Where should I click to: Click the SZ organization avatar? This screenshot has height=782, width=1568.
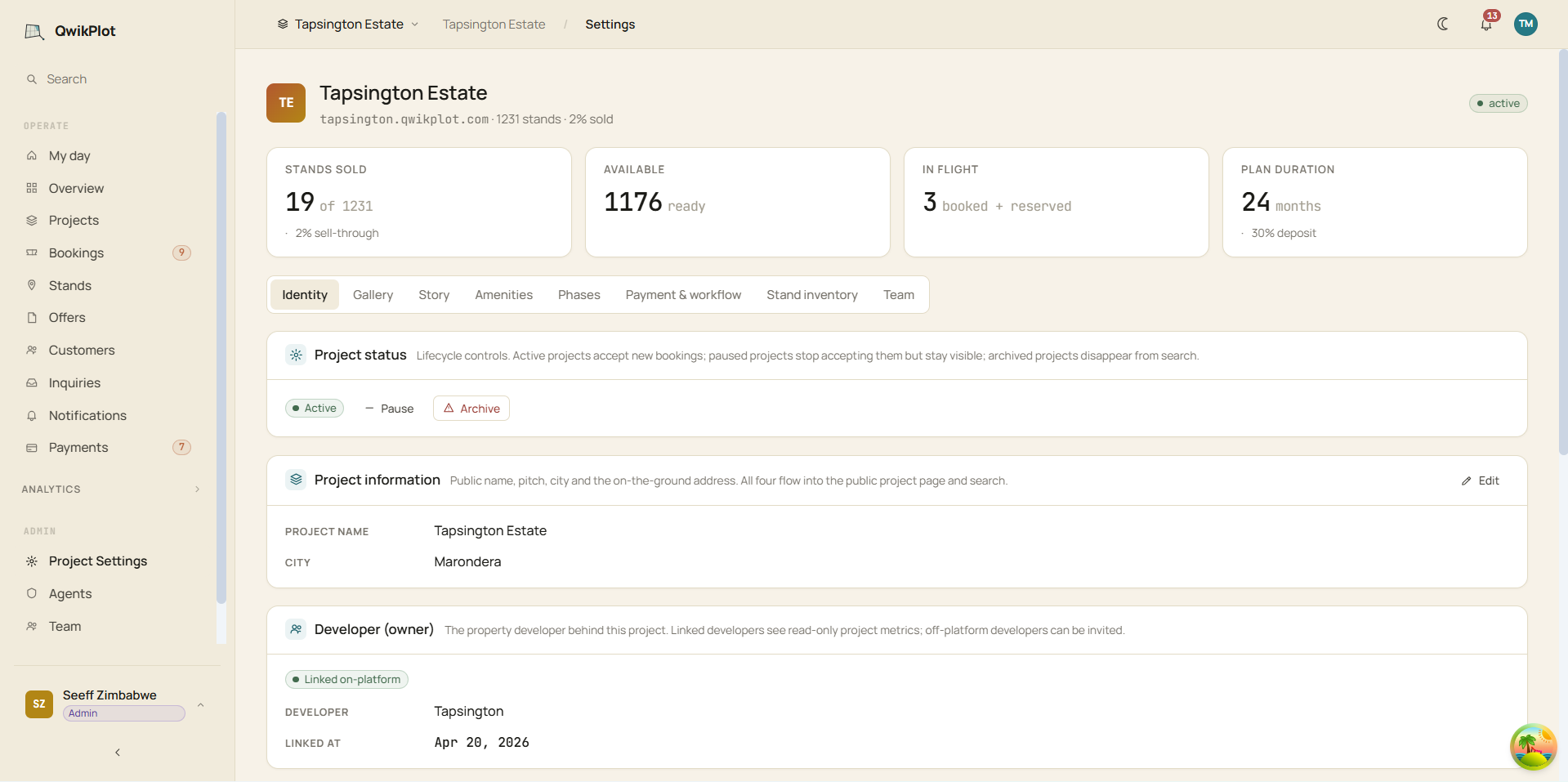(x=39, y=704)
